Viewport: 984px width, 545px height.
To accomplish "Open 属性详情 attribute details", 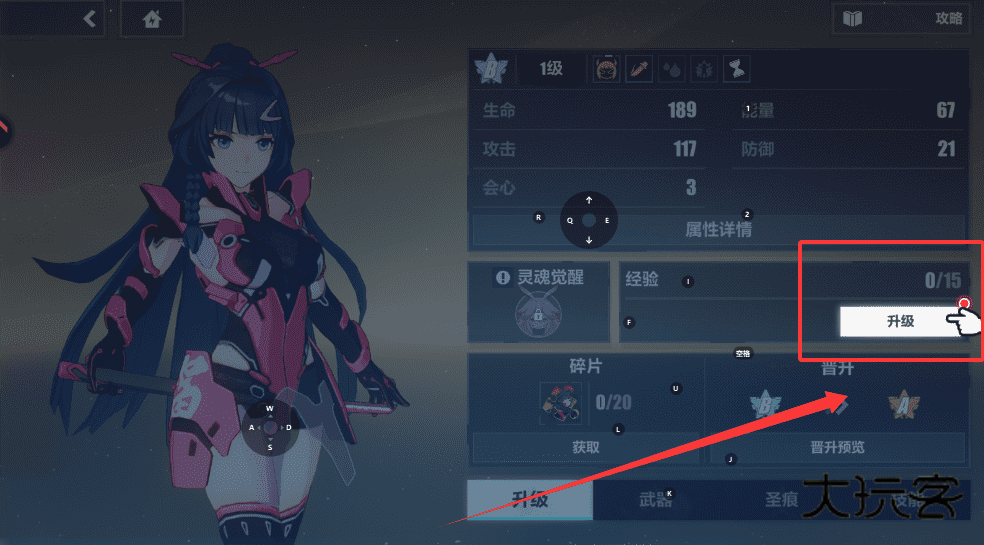I will [x=718, y=230].
